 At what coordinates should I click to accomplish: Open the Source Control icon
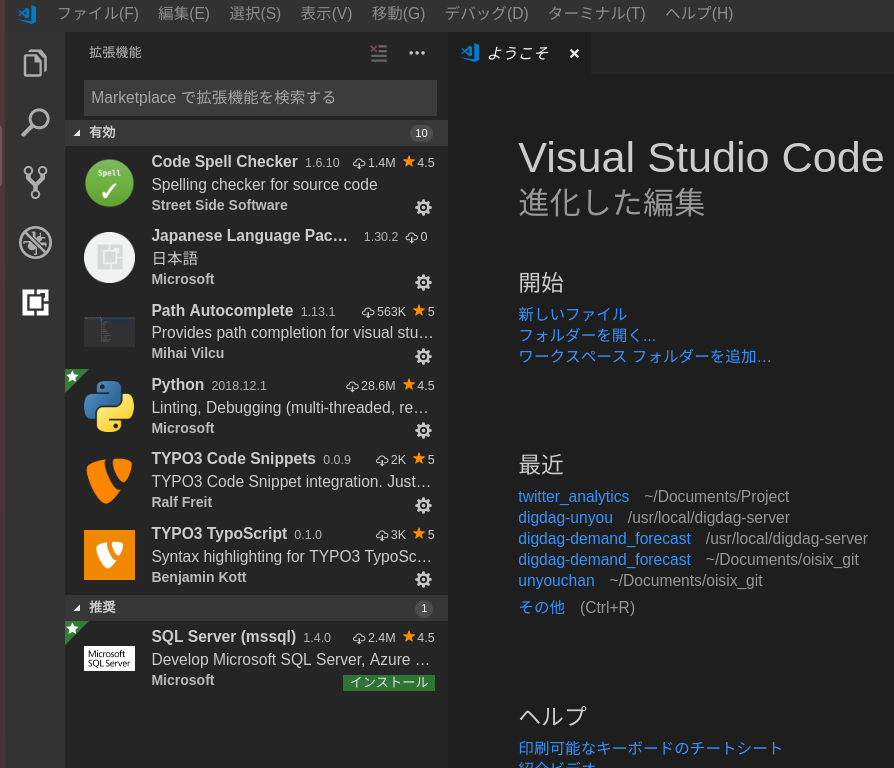pos(35,182)
